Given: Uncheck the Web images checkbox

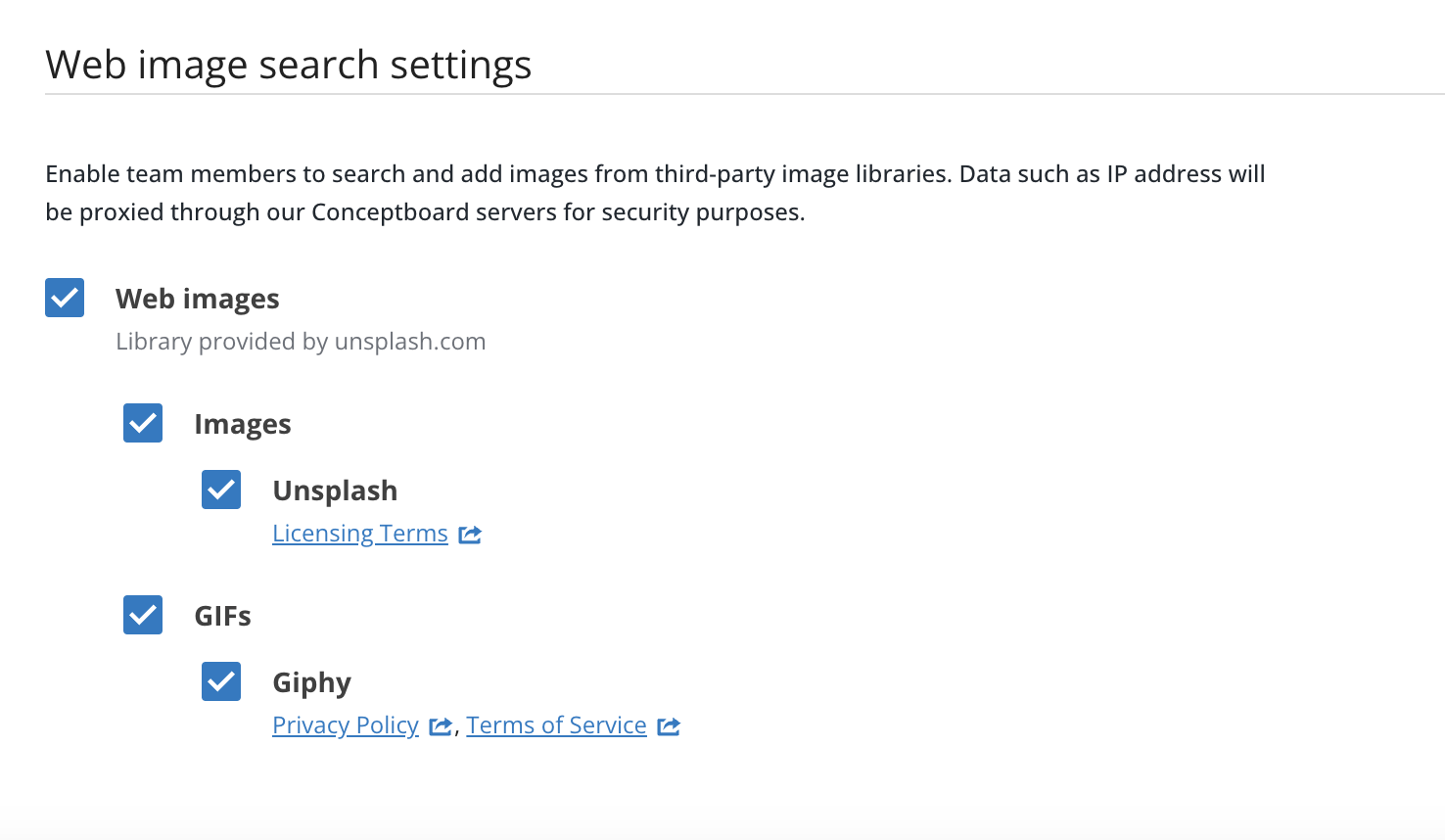Looking at the screenshot, I should (65, 298).
